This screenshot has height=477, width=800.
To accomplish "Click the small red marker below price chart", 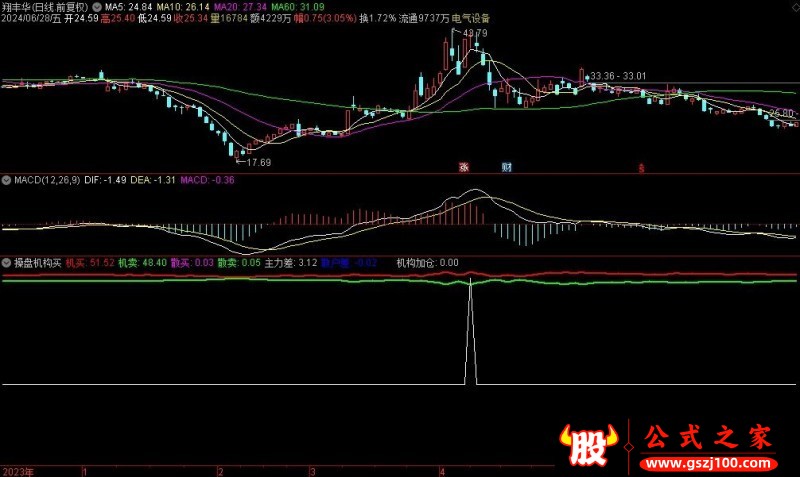I will 641,168.
